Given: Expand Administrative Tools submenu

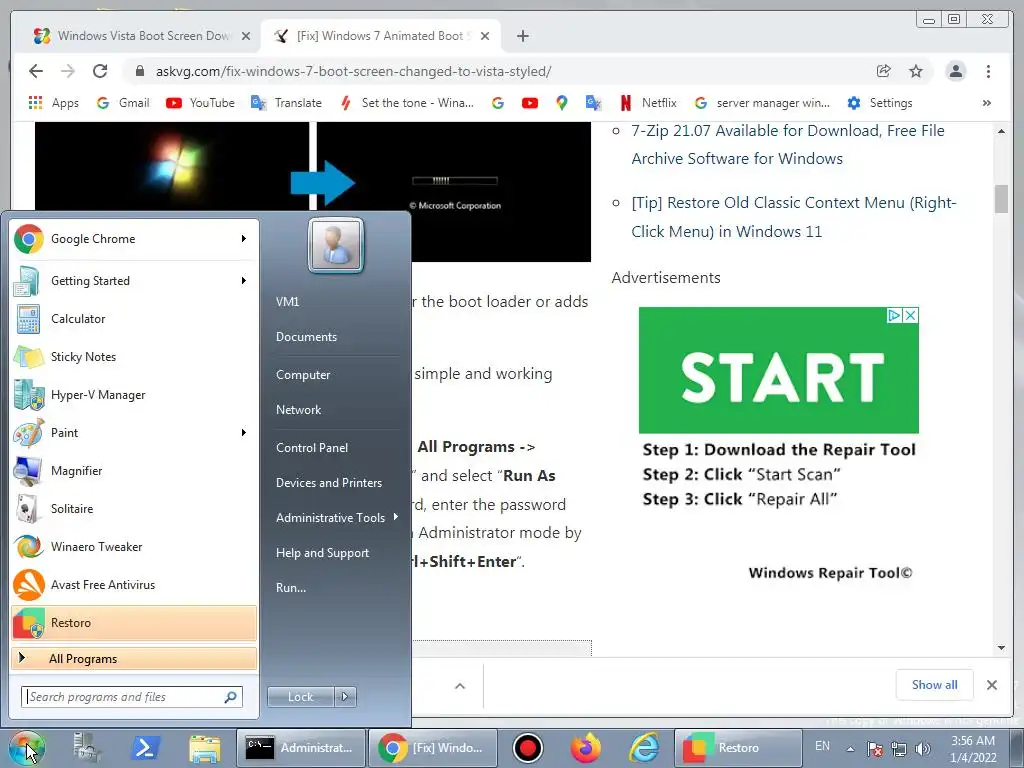Looking at the screenshot, I should (337, 518).
